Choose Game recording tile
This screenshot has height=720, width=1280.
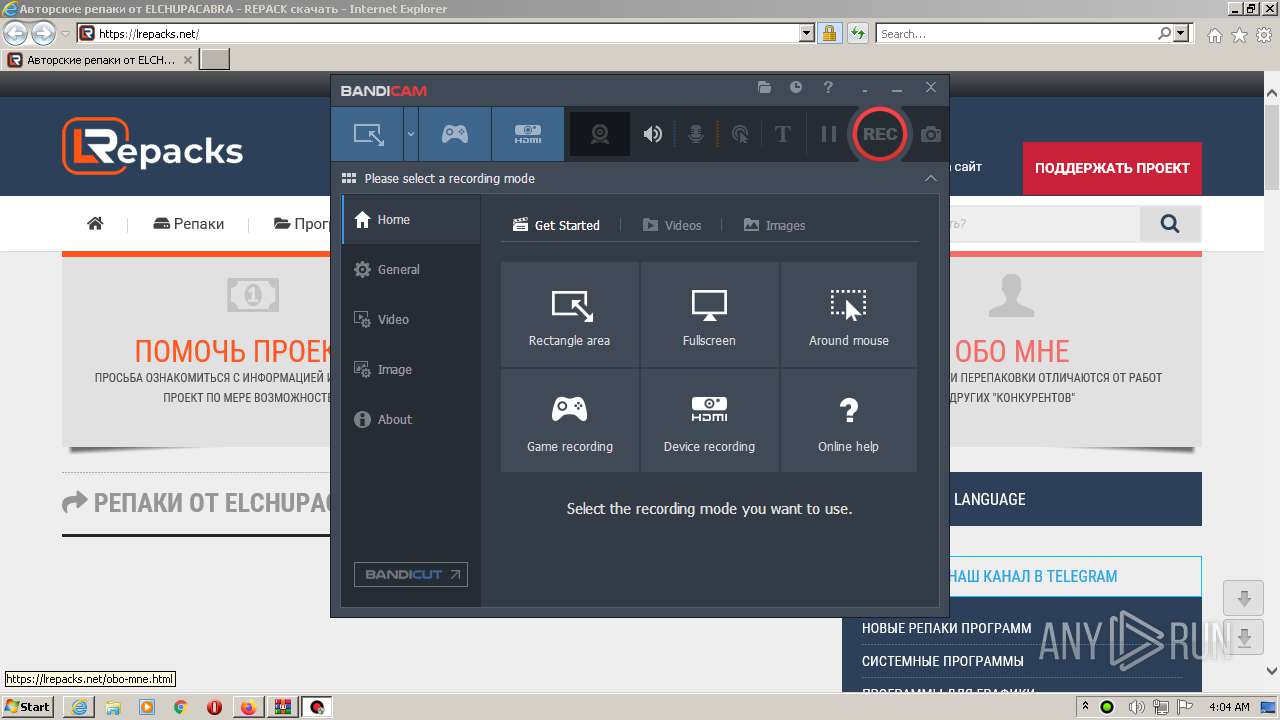coord(569,420)
